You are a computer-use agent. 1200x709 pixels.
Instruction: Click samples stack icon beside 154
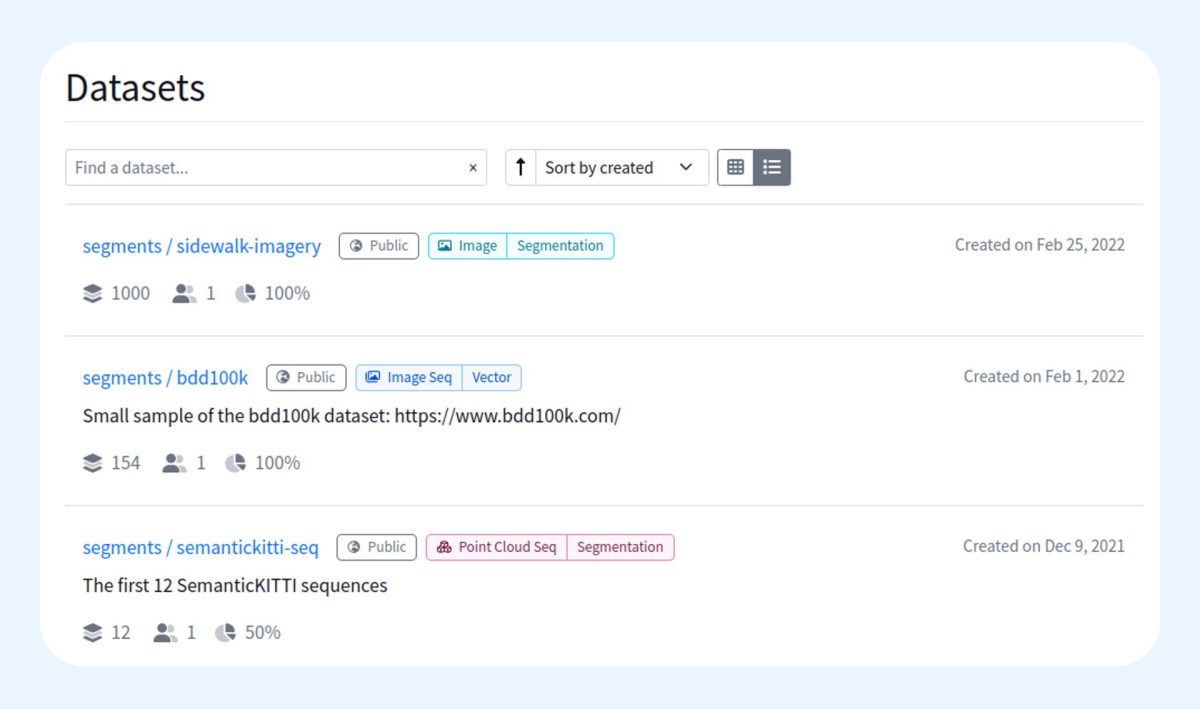point(93,463)
